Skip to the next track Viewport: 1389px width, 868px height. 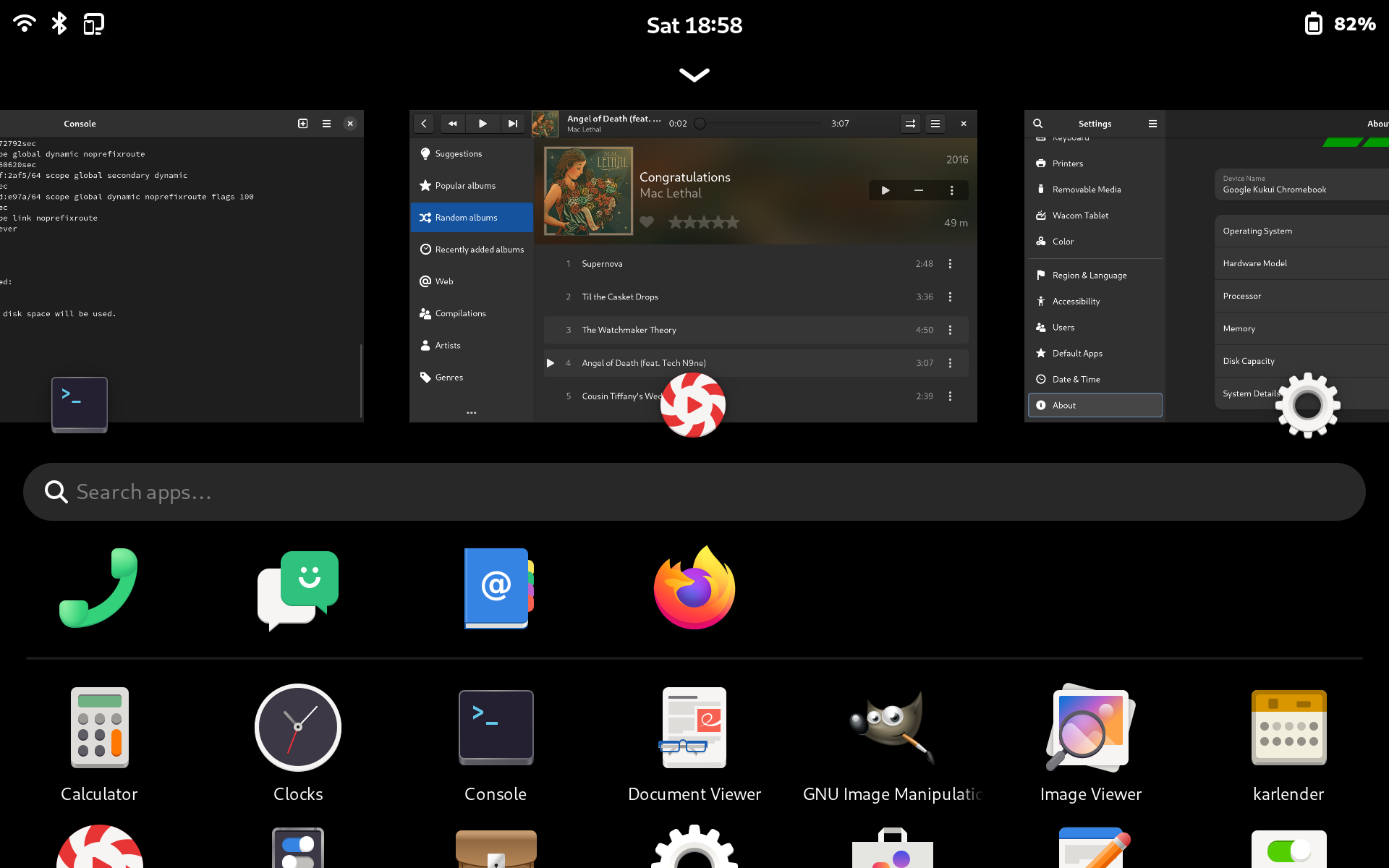coord(512,124)
